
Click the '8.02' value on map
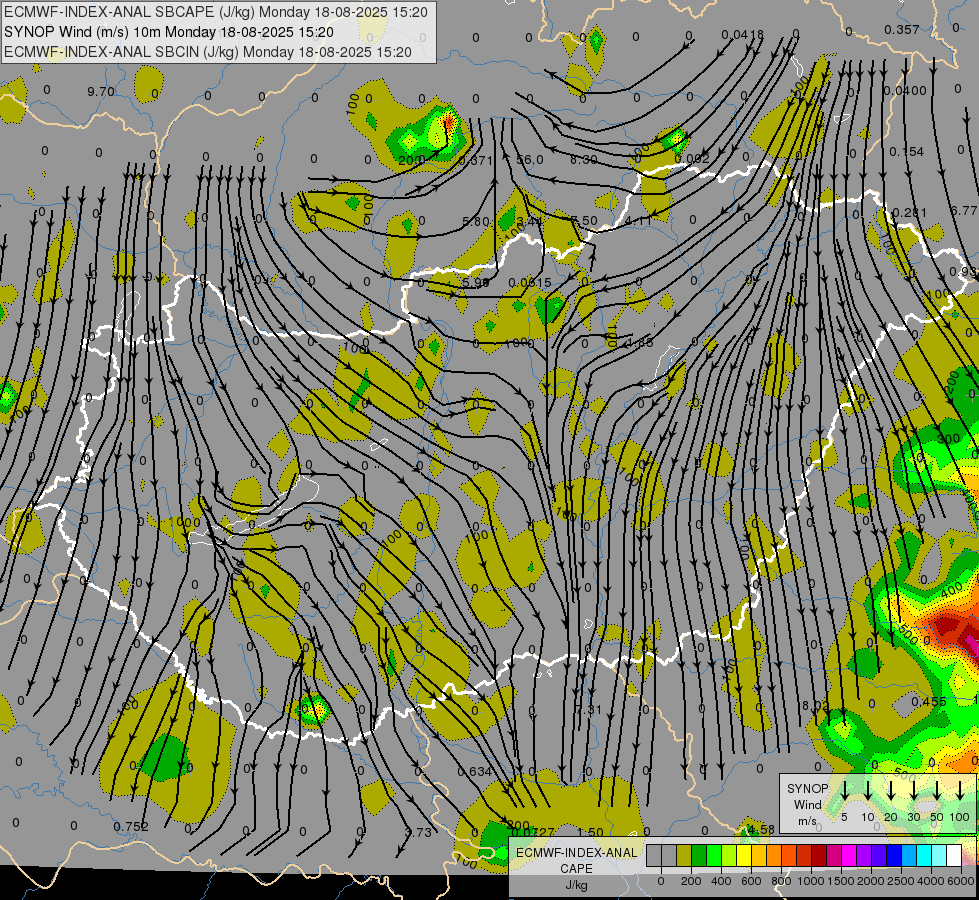[814, 705]
